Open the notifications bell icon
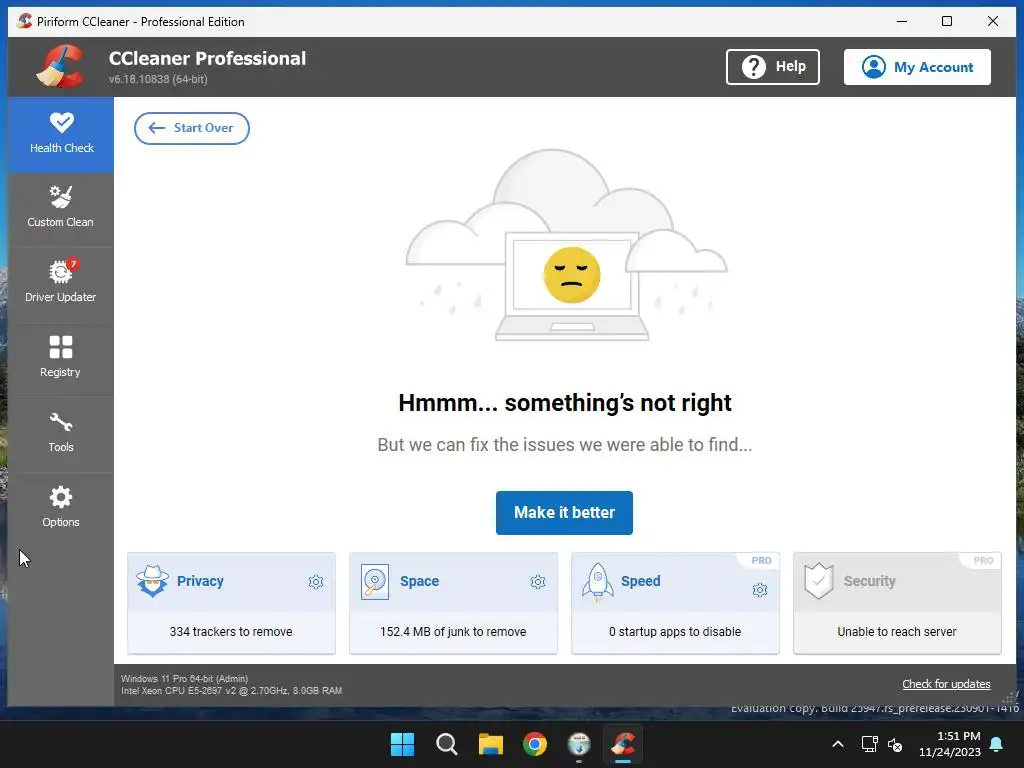Screen dimensions: 1024x768 pyautogui.click(x=997, y=744)
